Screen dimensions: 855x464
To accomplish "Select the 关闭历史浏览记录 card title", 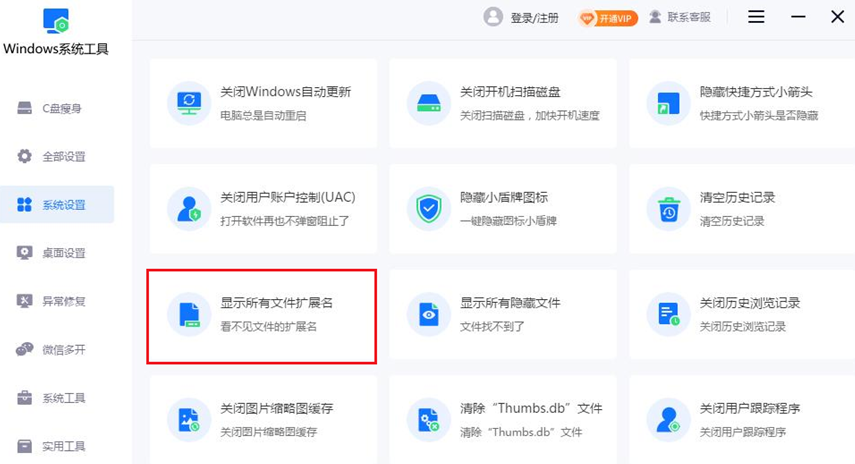I will [x=750, y=303].
